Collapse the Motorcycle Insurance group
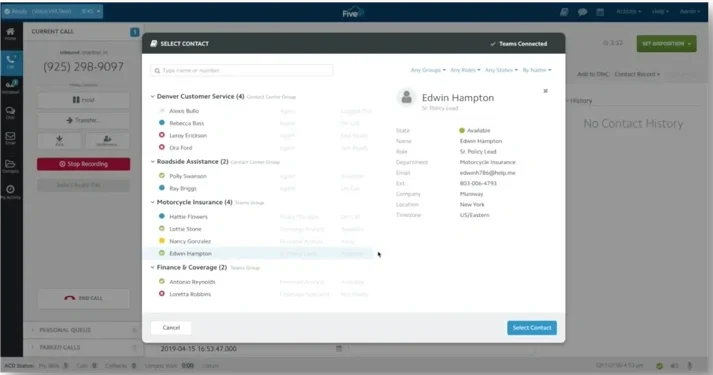Image resolution: width=713 pixels, height=375 pixels. [x=153, y=202]
